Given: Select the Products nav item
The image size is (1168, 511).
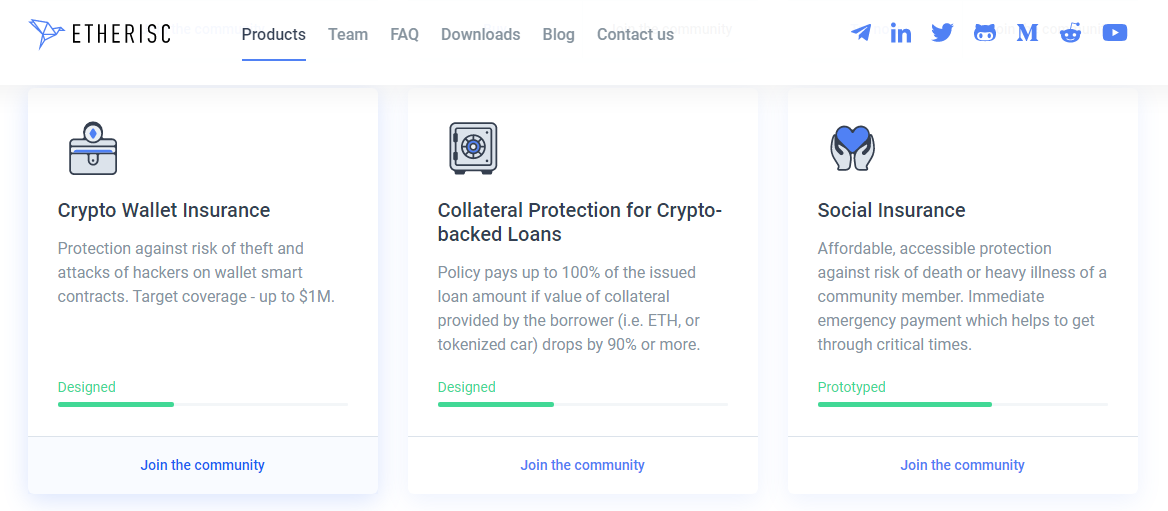Looking at the screenshot, I should (x=274, y=34).
